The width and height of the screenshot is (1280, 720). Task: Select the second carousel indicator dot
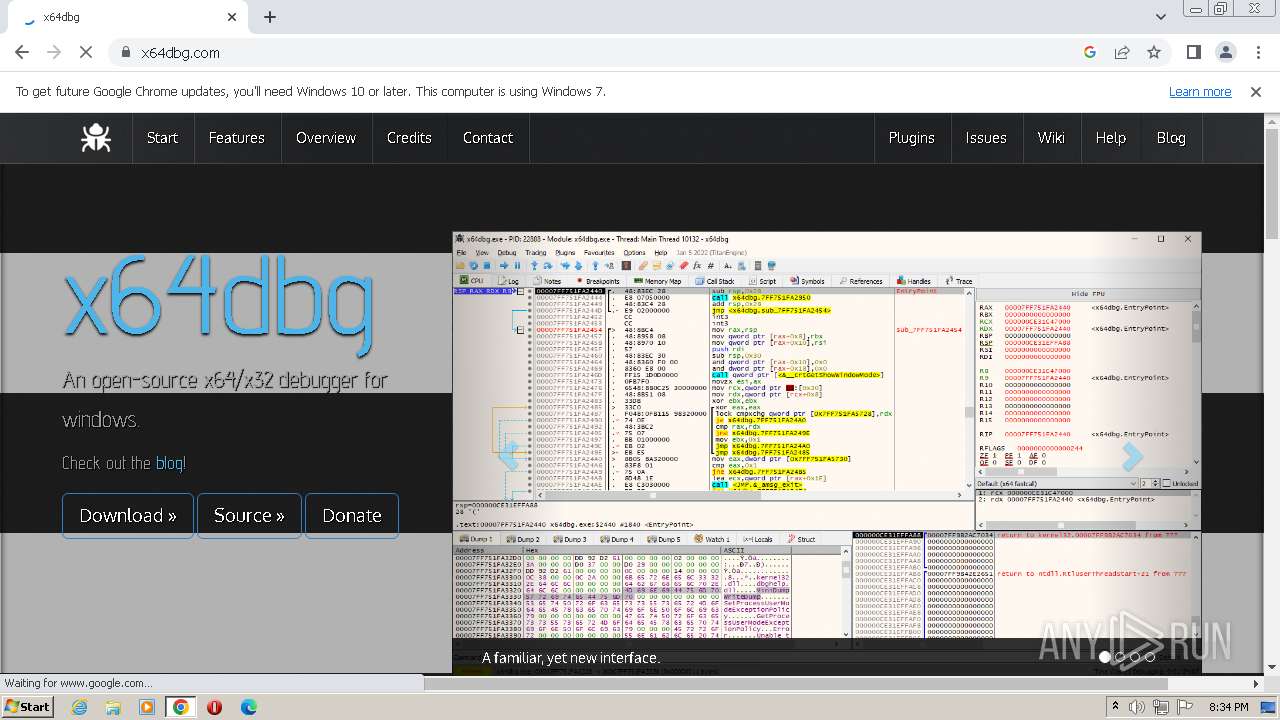click(1120, 657)
